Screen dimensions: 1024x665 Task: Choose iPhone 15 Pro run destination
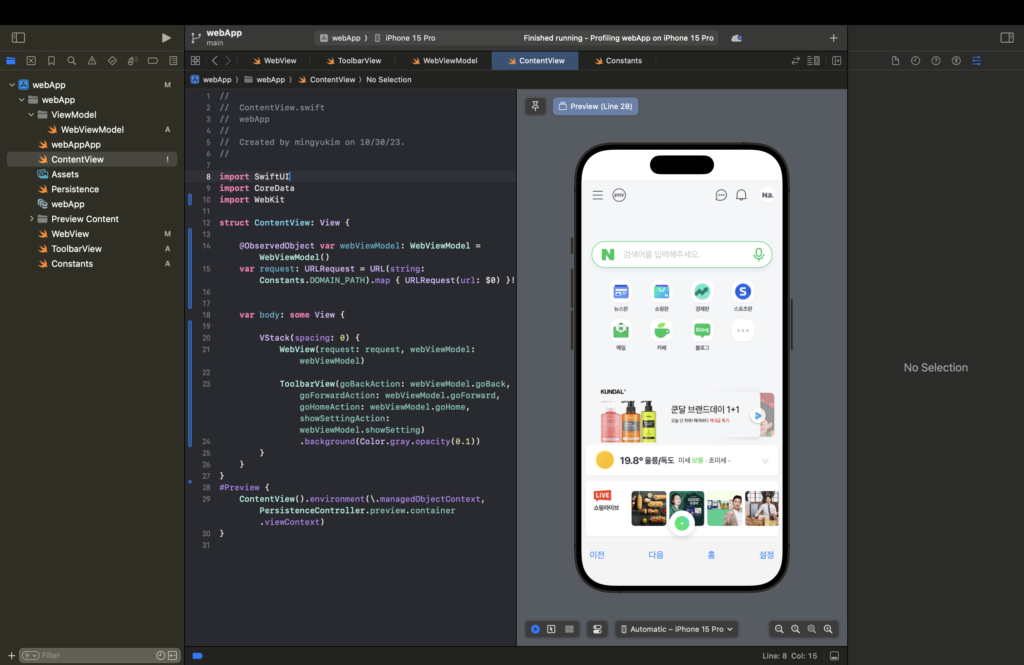404,38
